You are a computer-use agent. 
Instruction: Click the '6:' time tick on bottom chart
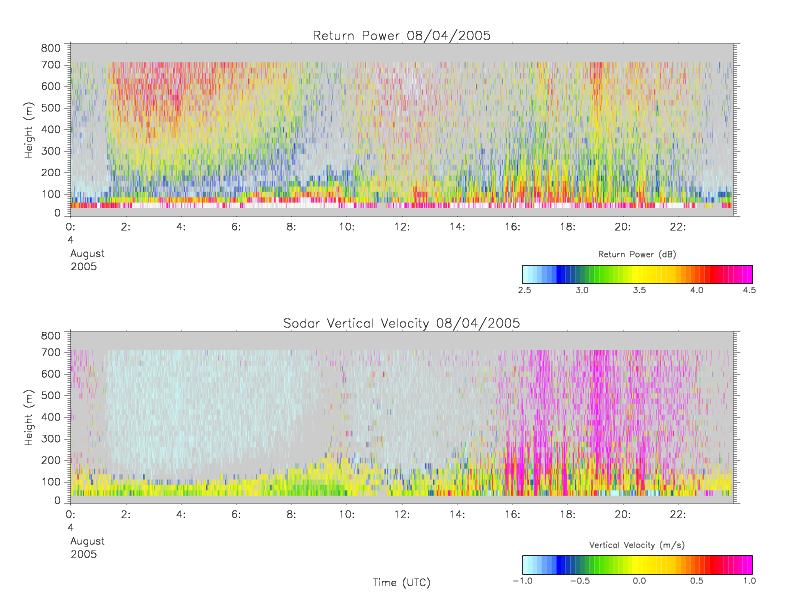click(x=236, y=515)
